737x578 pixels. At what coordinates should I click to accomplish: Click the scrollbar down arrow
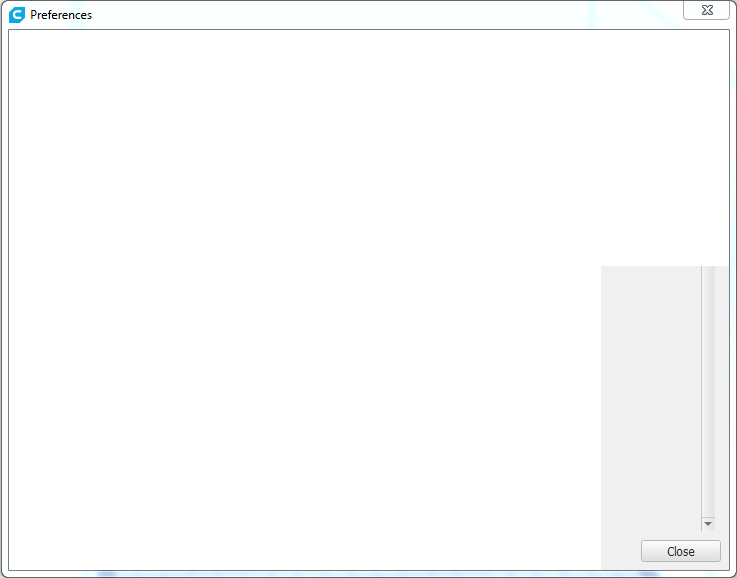(708, 523)
